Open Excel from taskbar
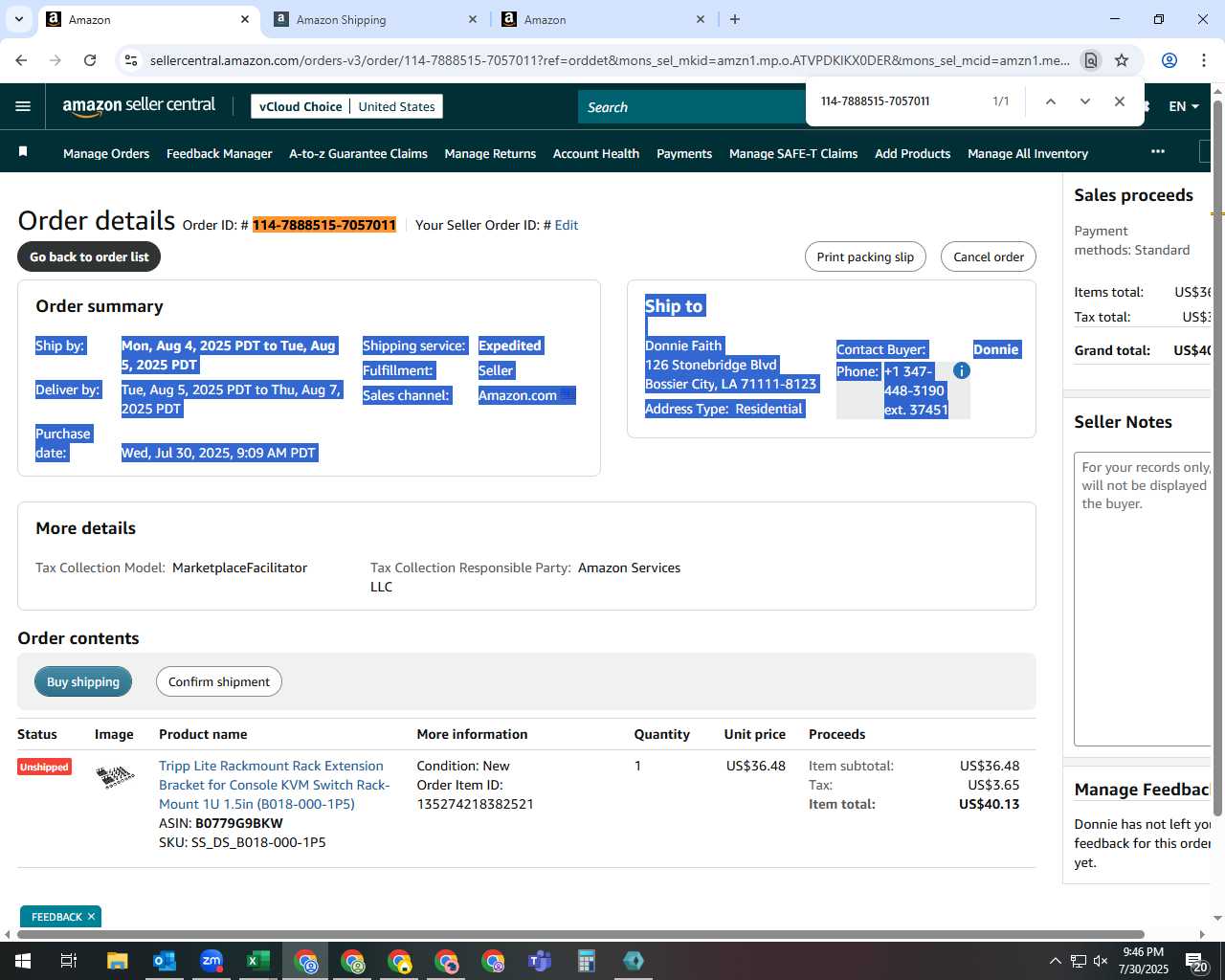 (x=257, y=961)
